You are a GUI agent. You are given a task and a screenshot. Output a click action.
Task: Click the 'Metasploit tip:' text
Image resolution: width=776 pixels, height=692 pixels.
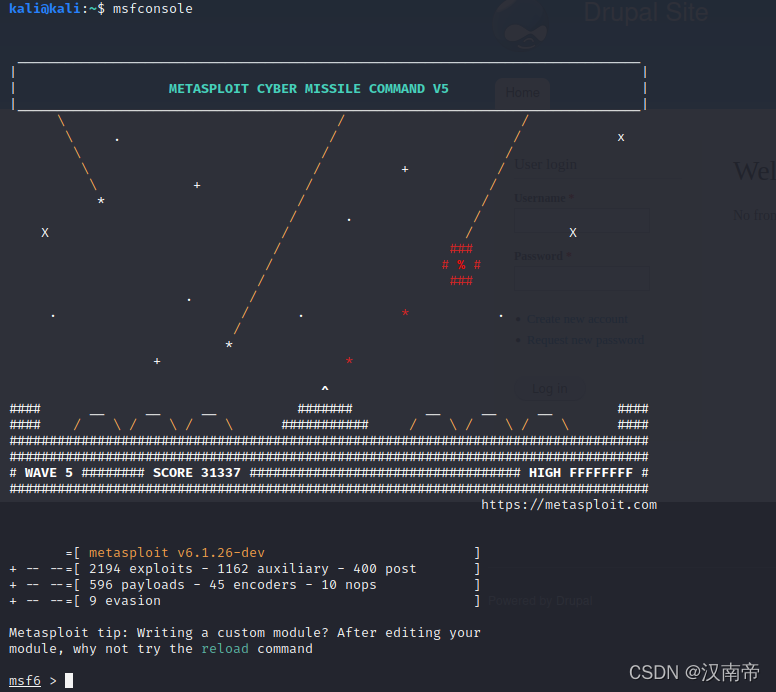tap(68, 633)
